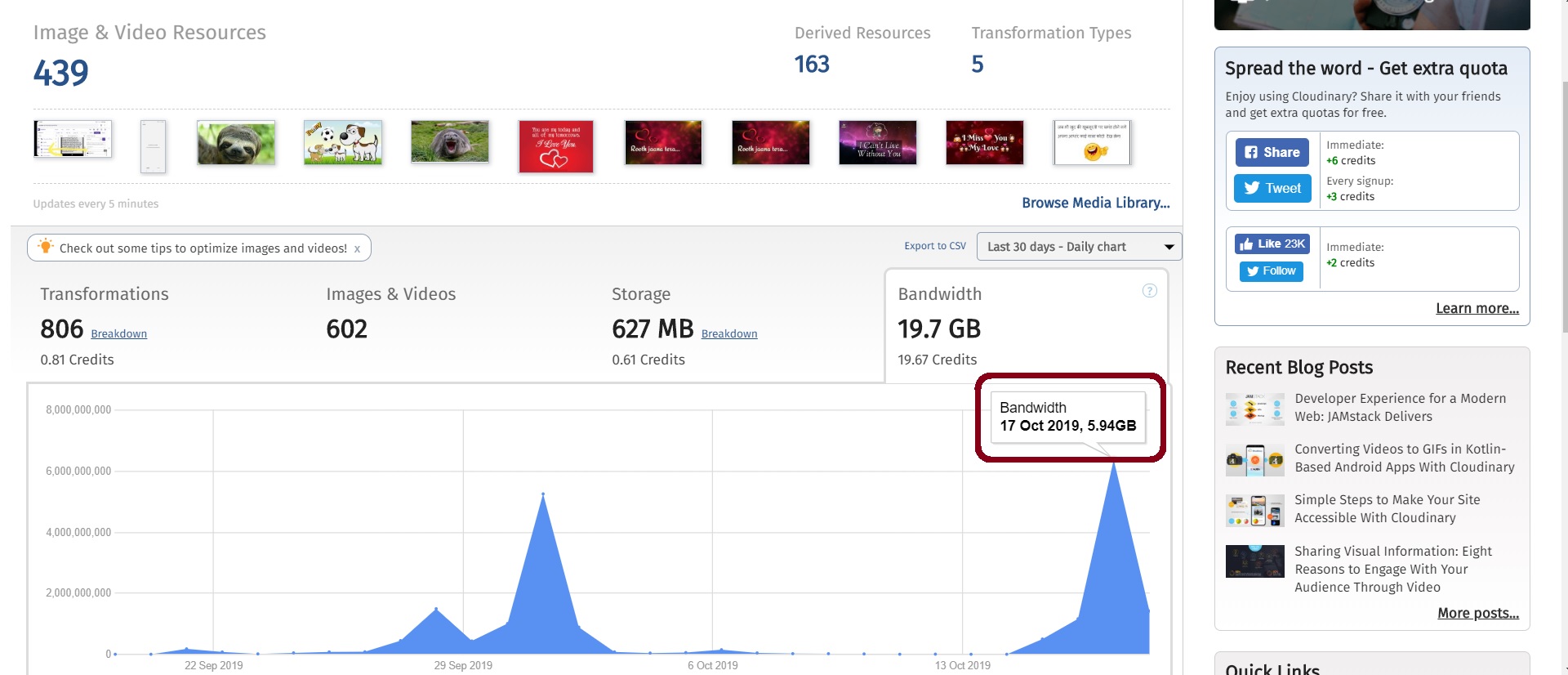Click the Transformation Types count 5
Image resolution: width=1568 pixels, height=675 pixels.
point(978,64)
